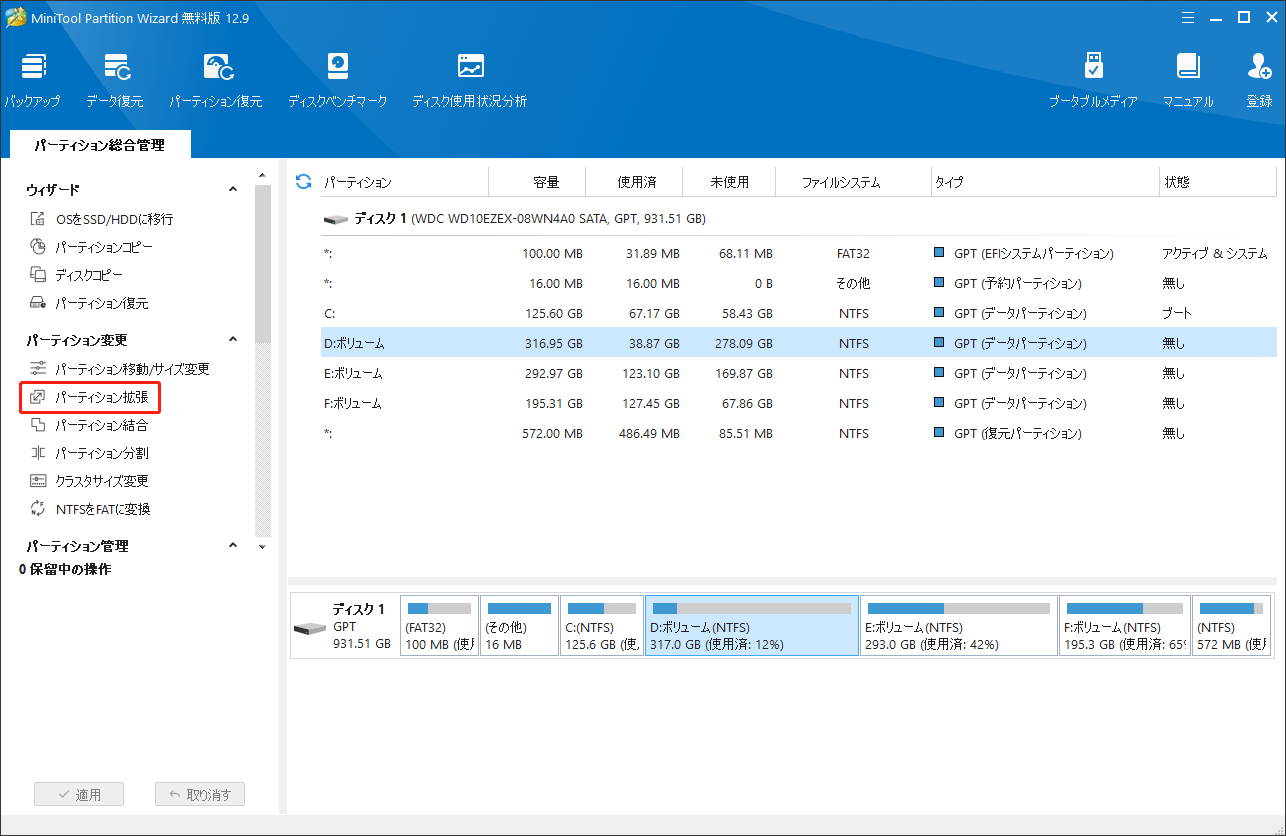Choose NTFSをFATに変換 in sidebar
Screen dimensions: 1286x836
click(x=89, y=509)
